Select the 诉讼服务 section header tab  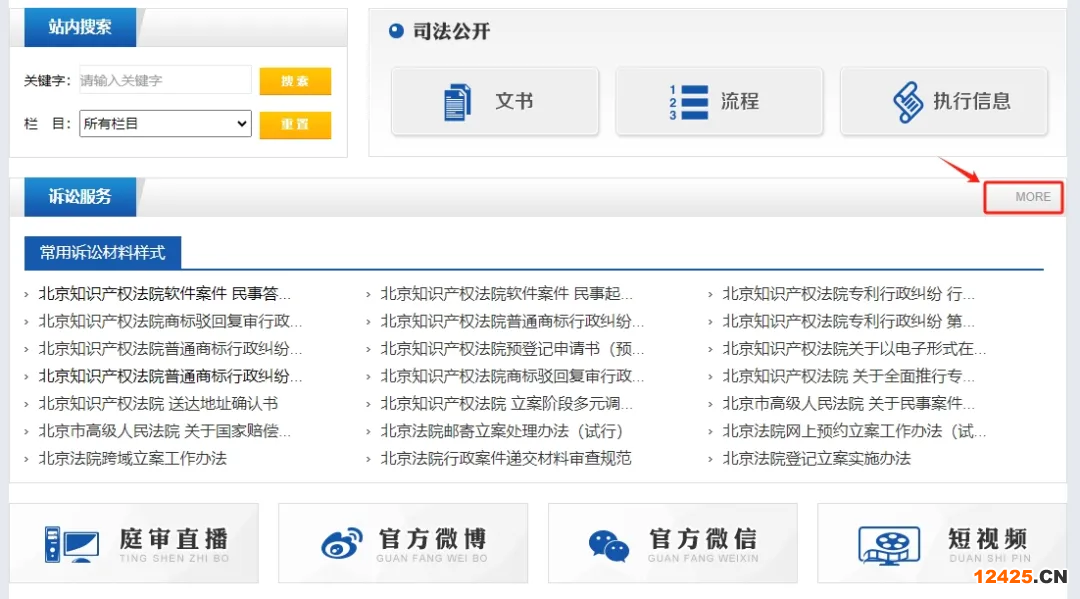pos(80,197)
